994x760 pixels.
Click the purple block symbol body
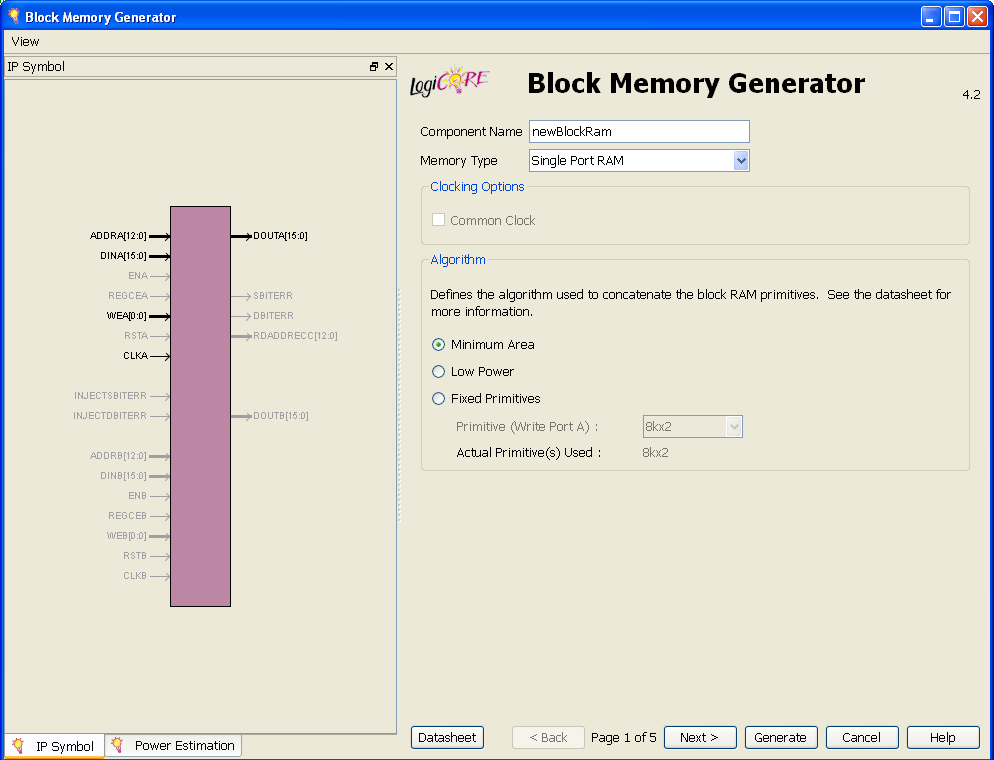200,406
